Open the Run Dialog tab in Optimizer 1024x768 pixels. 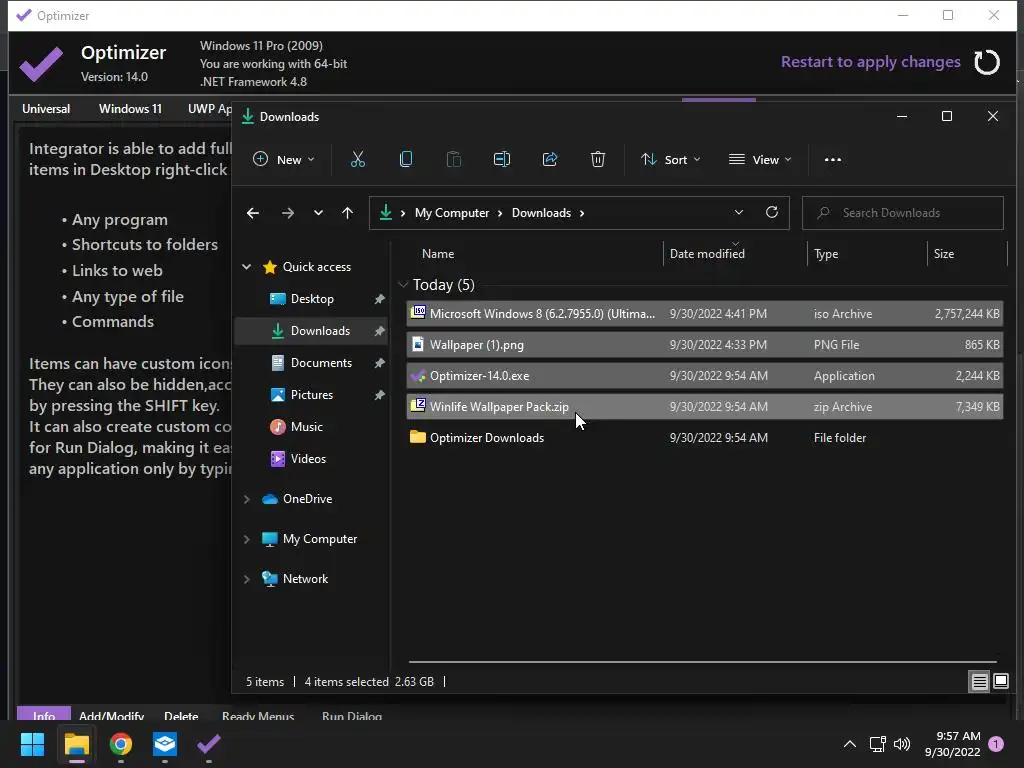[x=352, y=715]
